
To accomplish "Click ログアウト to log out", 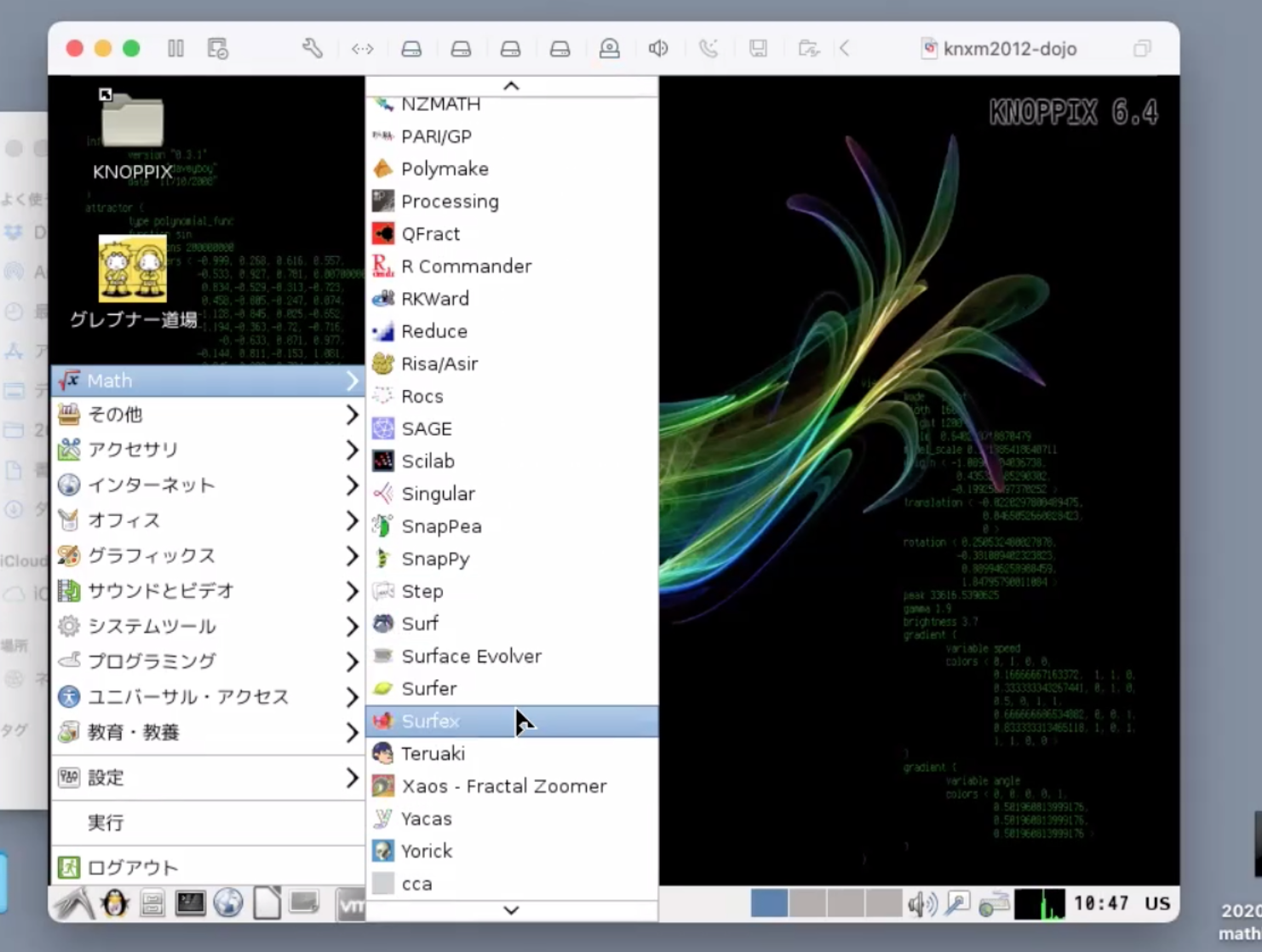I will 208,868.
